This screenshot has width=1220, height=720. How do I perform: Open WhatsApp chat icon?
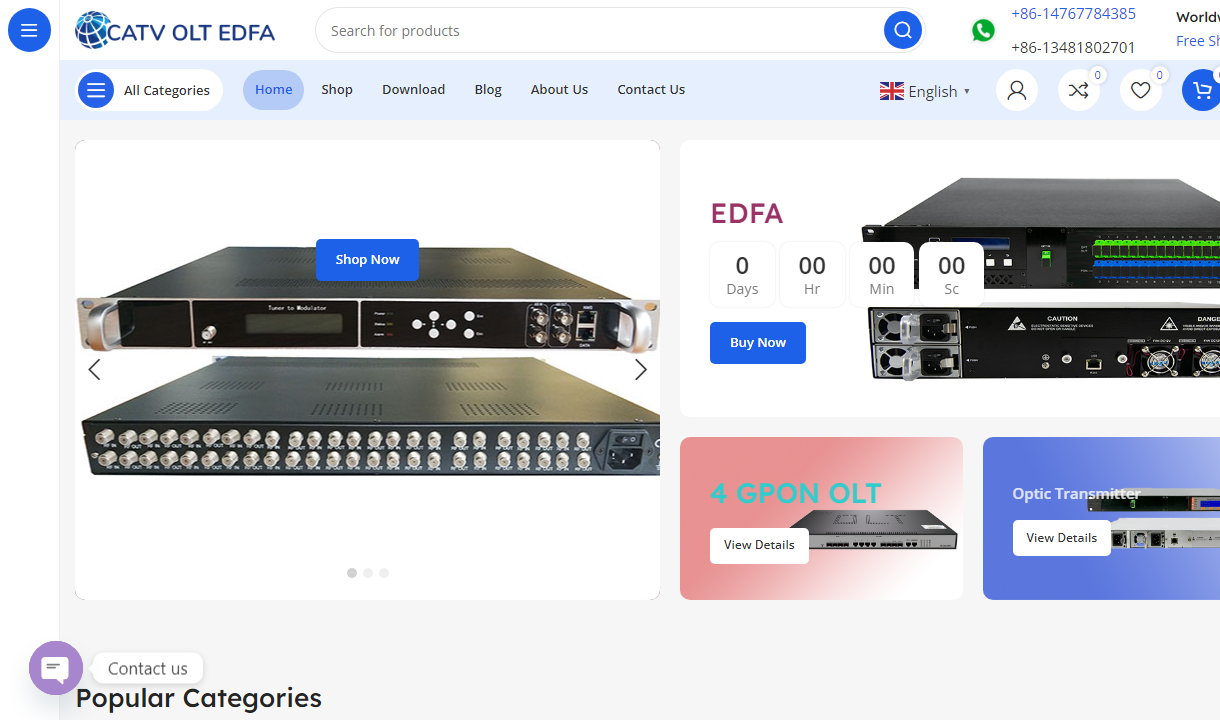983,31
